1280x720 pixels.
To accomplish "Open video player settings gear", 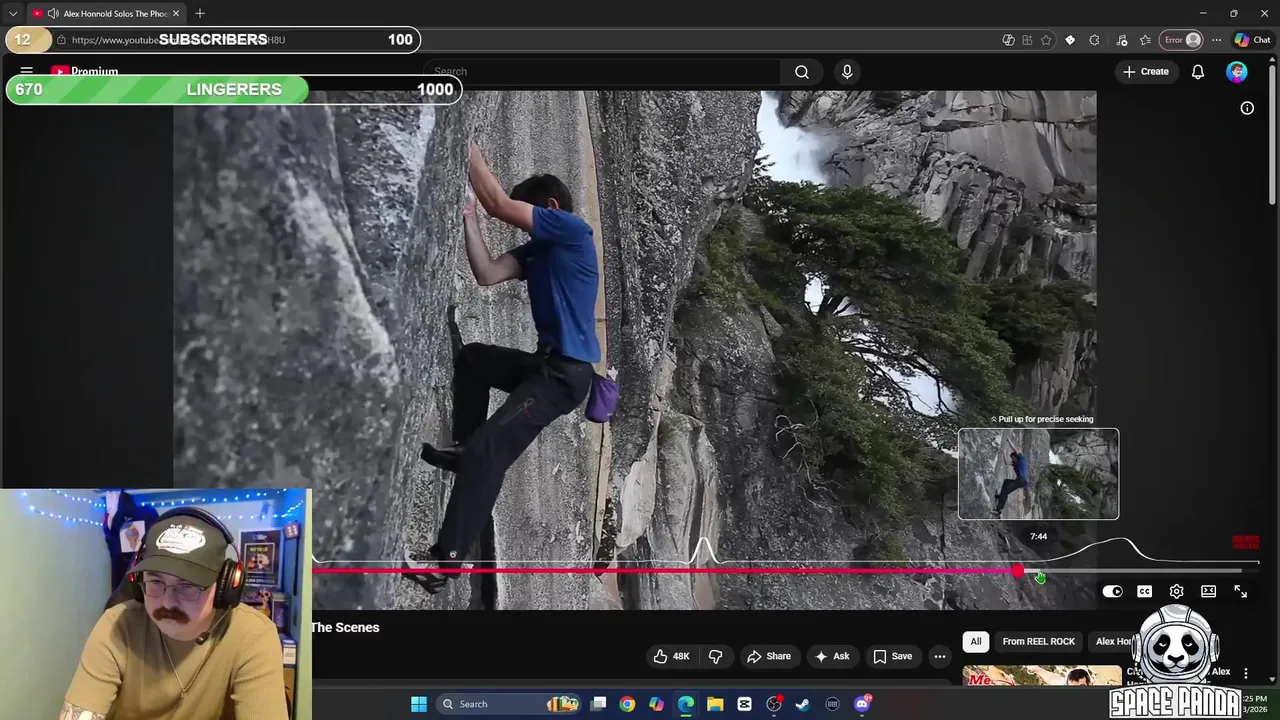I will point(1176,591).
